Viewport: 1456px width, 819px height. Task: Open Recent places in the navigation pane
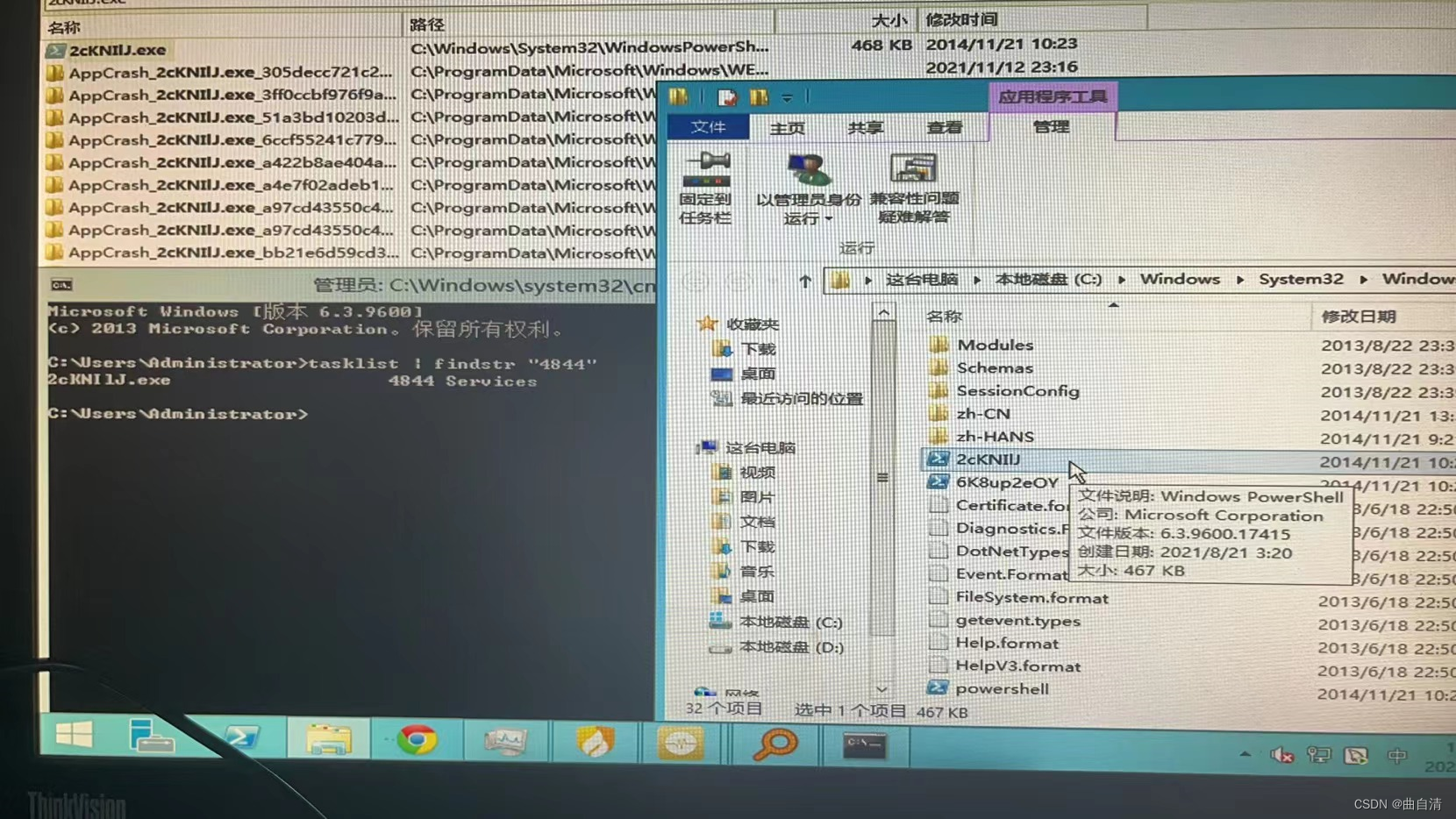[789, 398]
